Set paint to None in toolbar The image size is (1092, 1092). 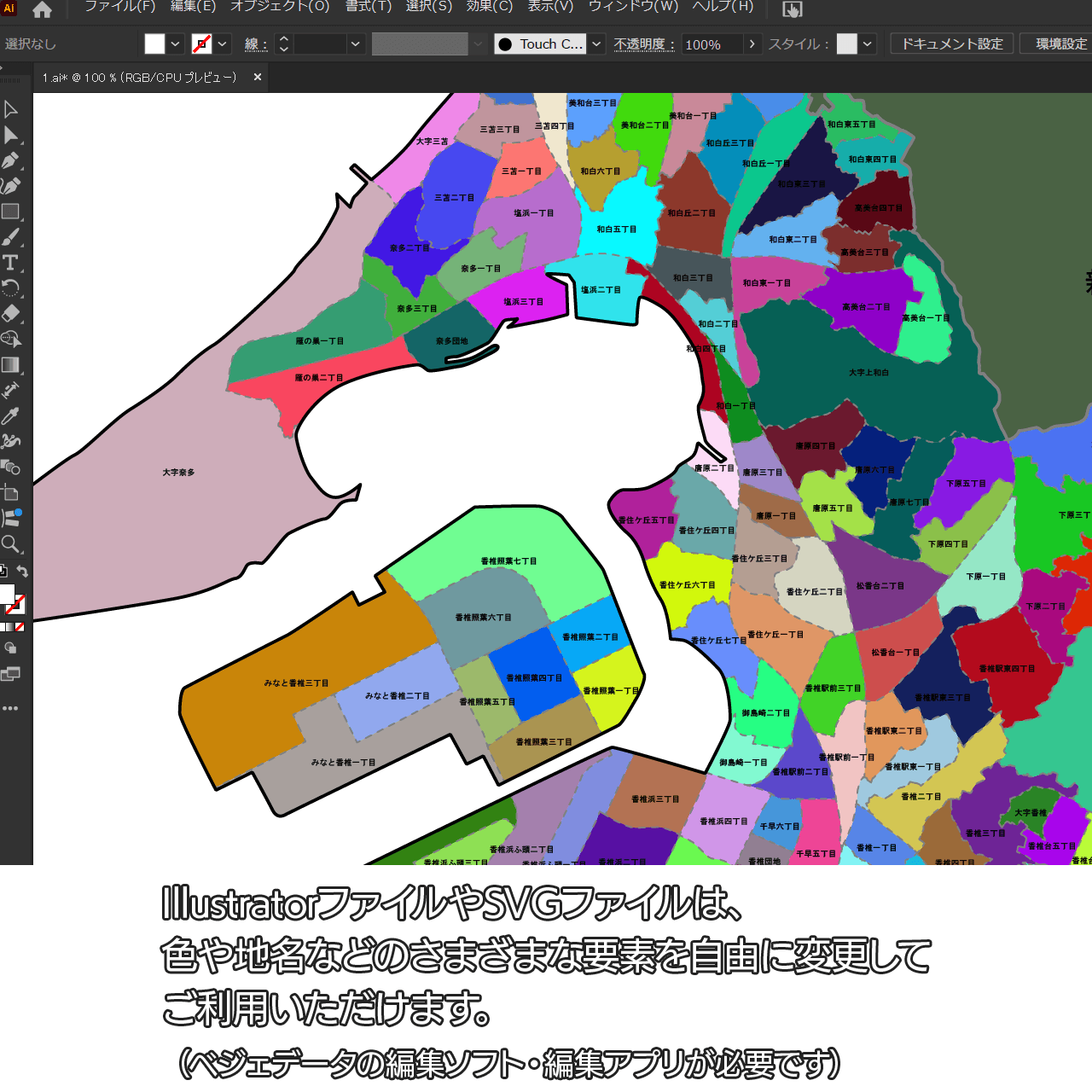tap(20, 627)
